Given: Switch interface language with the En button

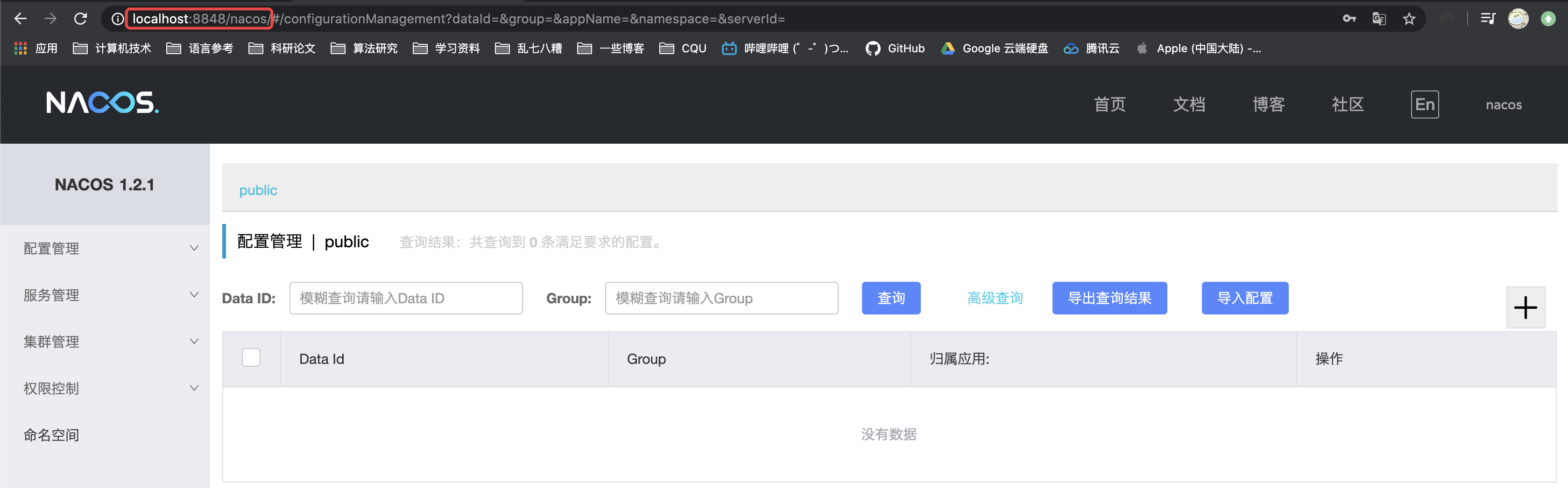Looking at the screenshot, I should 1424,104.
